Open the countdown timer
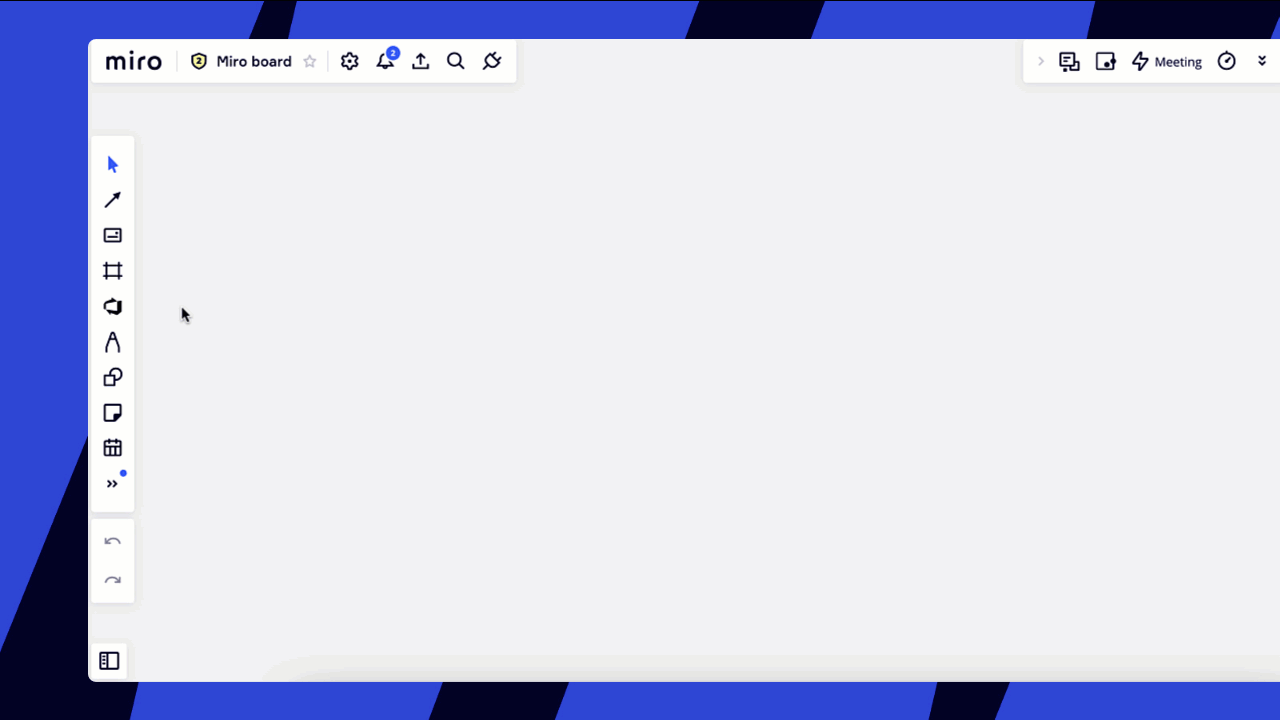This screenshot has width=1280, height=720. pyautogui.click(x=1227, y=62)
